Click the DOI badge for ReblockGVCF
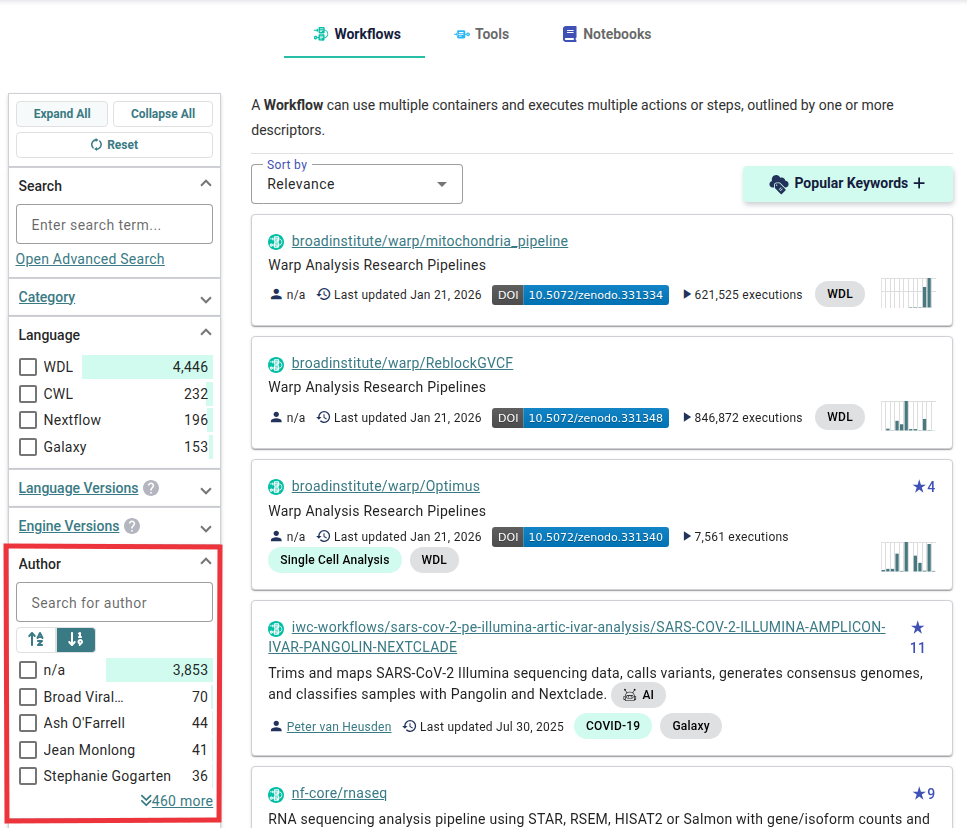This screenshot has width=967, height=828. (x=580, y=417)
